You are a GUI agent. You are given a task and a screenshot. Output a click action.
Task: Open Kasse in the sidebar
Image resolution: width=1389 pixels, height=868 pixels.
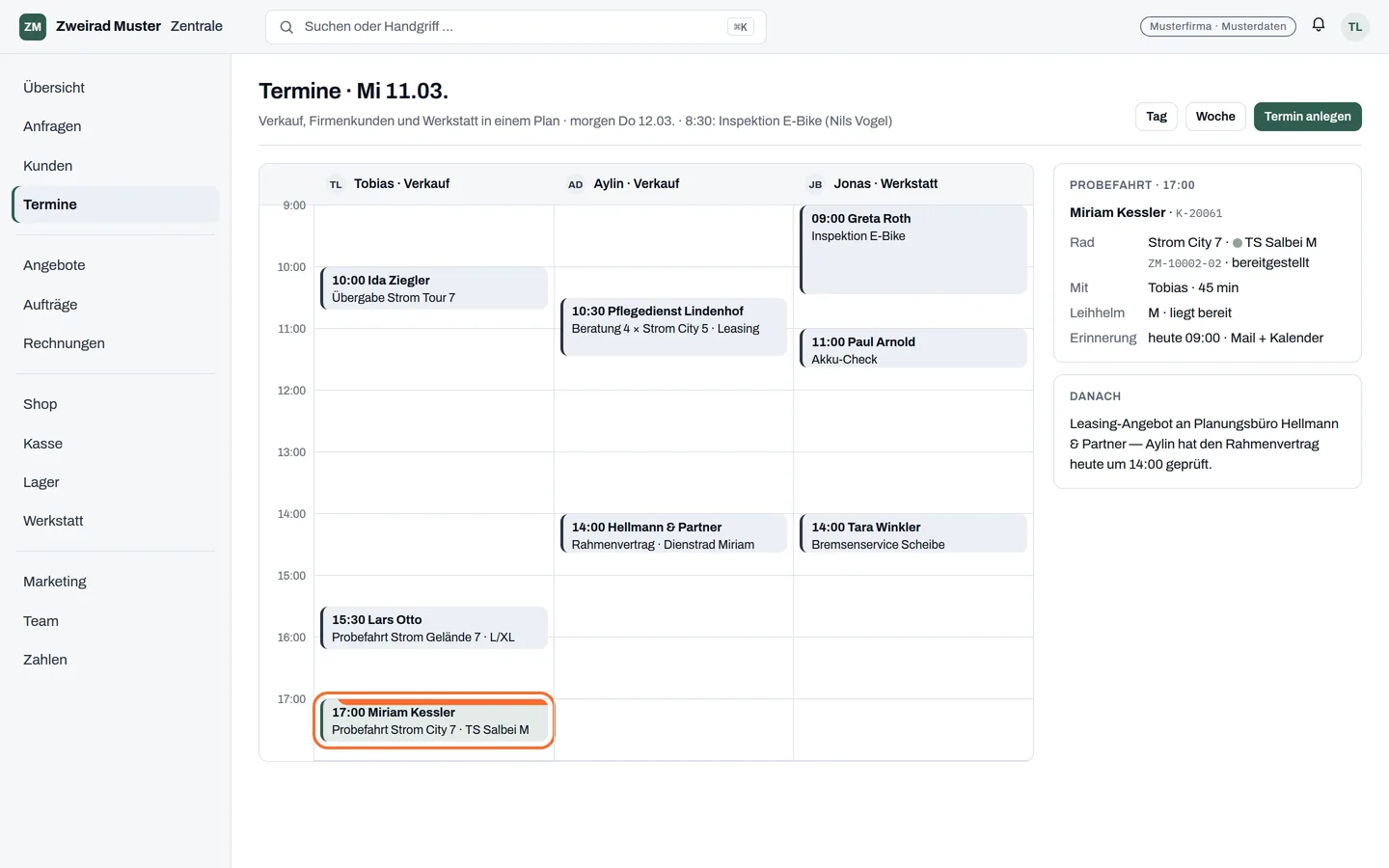(x=116, y=444)
